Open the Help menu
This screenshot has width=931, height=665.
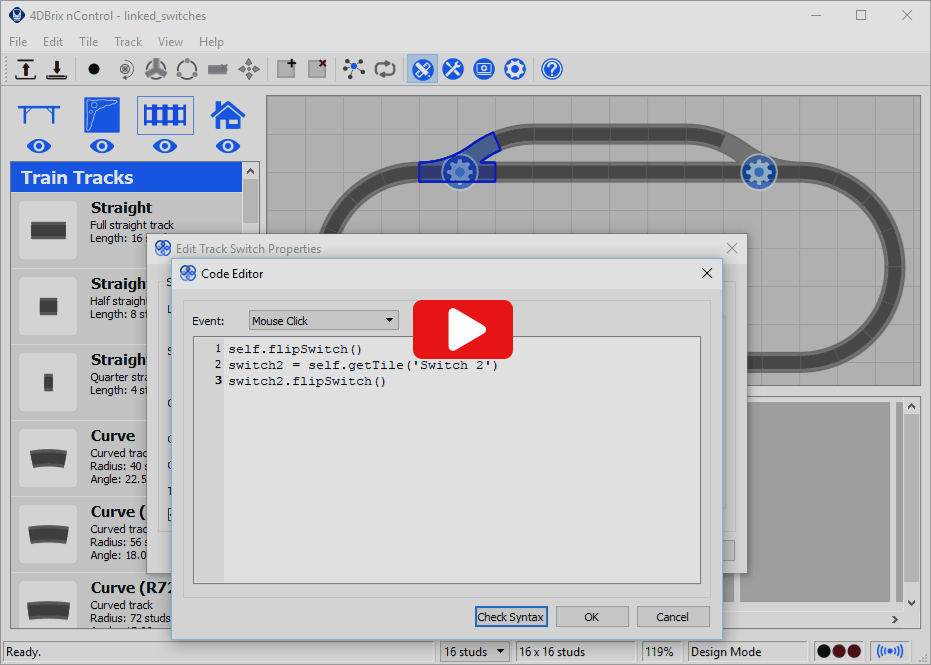click(211, 42)
